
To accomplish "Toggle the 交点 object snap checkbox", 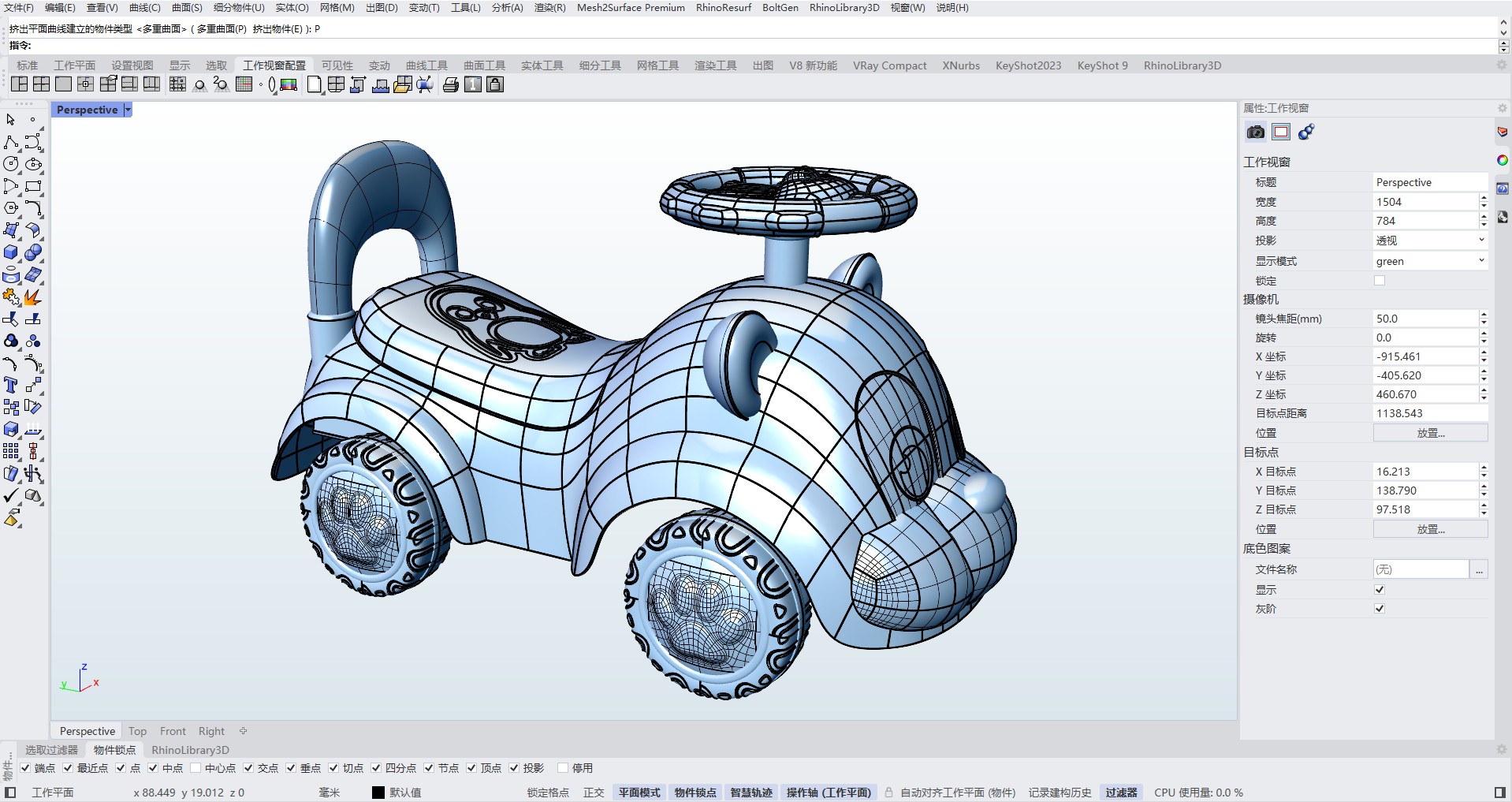I will click(248, 768).
